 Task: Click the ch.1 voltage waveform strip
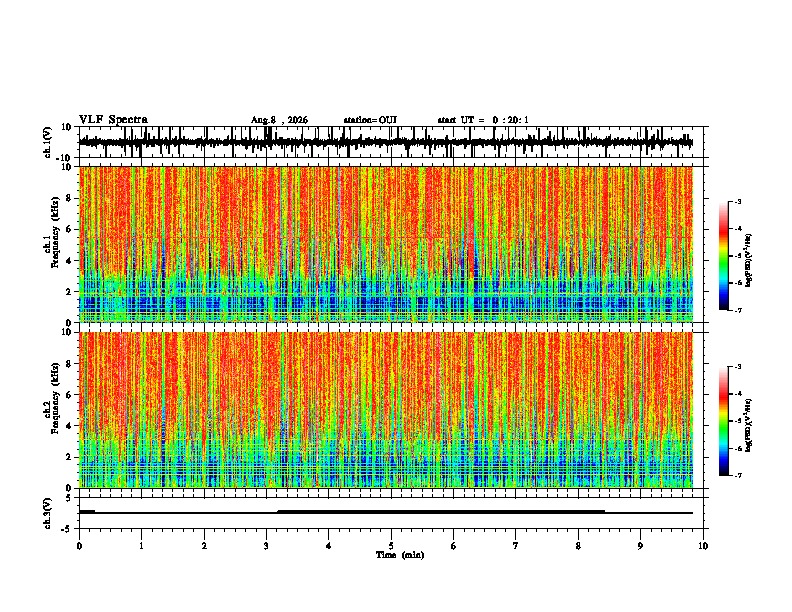tap(386, 142)
